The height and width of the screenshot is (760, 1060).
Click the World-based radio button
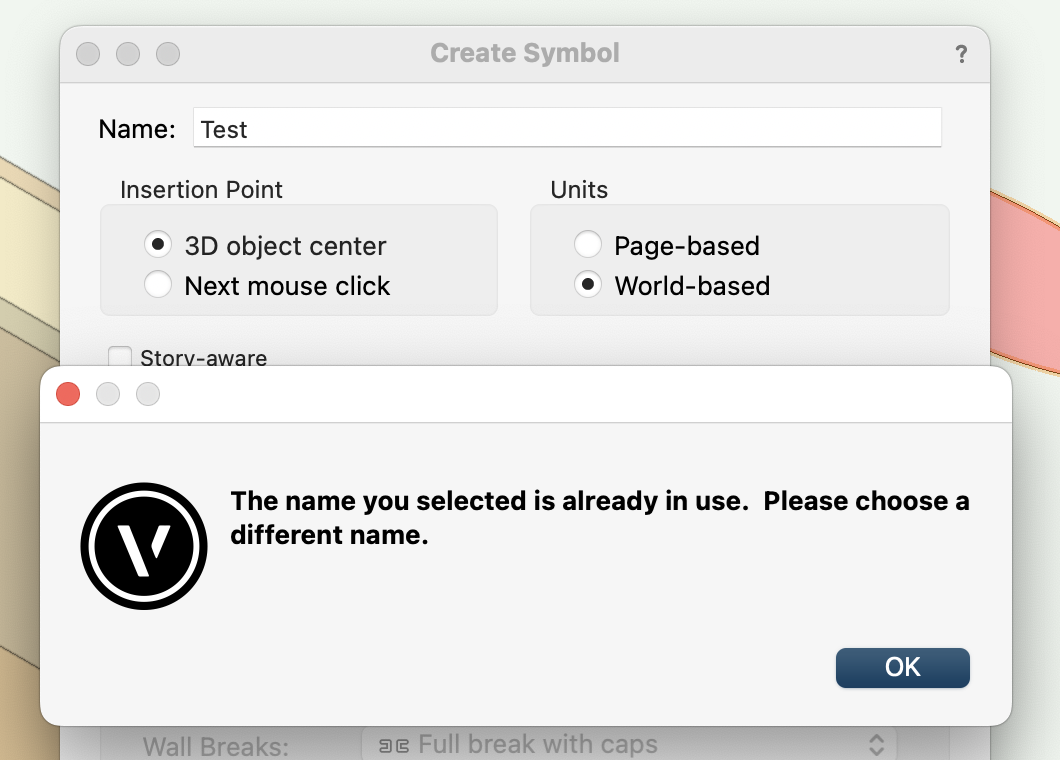[588, 284]
